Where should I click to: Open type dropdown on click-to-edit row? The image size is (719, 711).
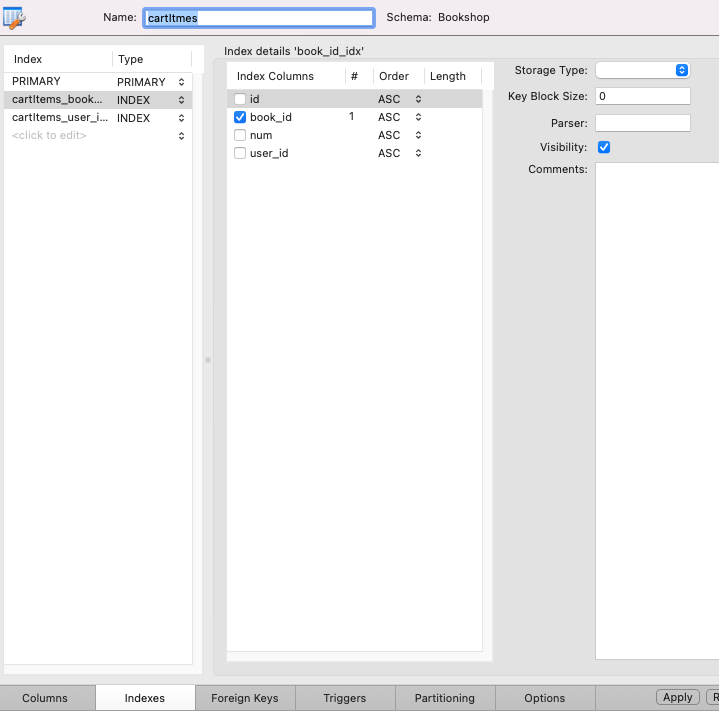coord(182,136)
